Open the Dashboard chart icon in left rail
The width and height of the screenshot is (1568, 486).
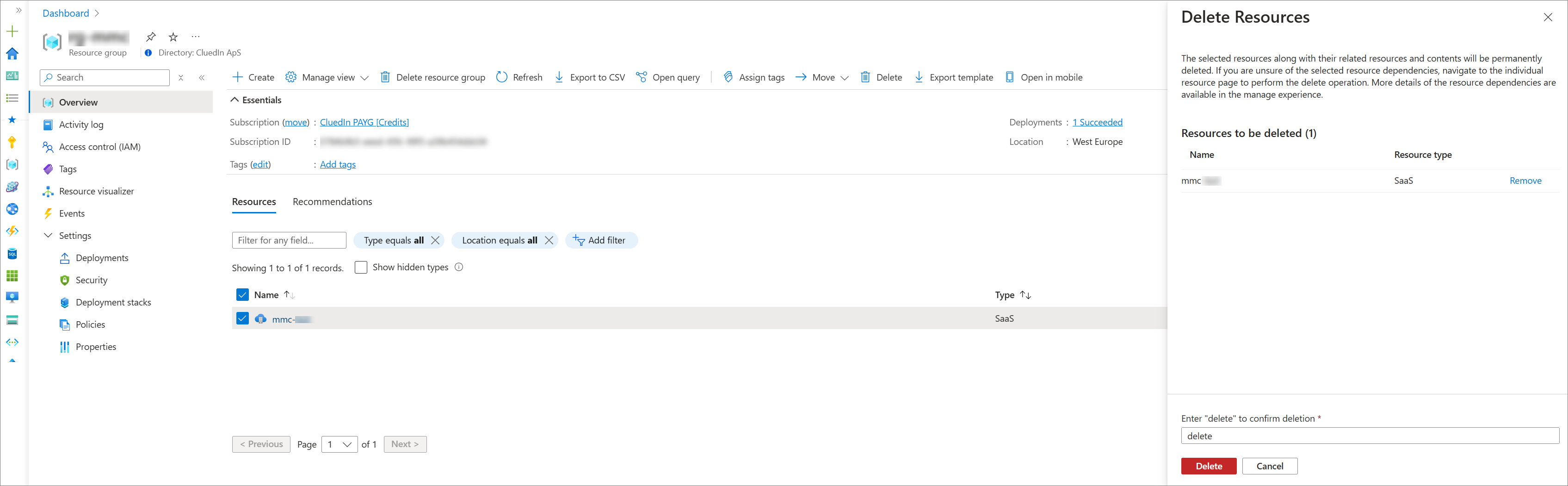point(12,75)
